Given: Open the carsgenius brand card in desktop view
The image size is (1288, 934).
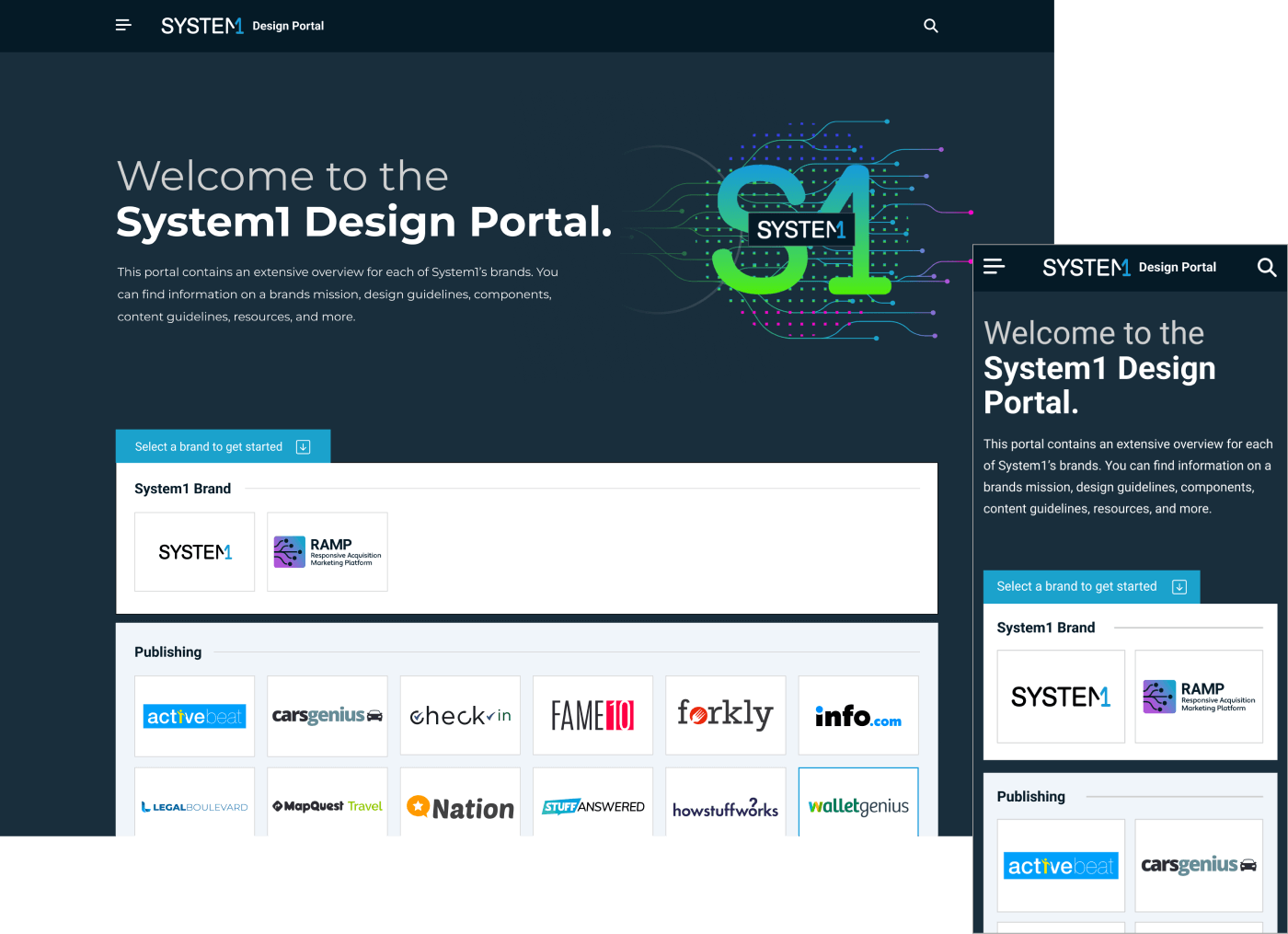Looking at the screenshot, I should [x=328, y=716].
